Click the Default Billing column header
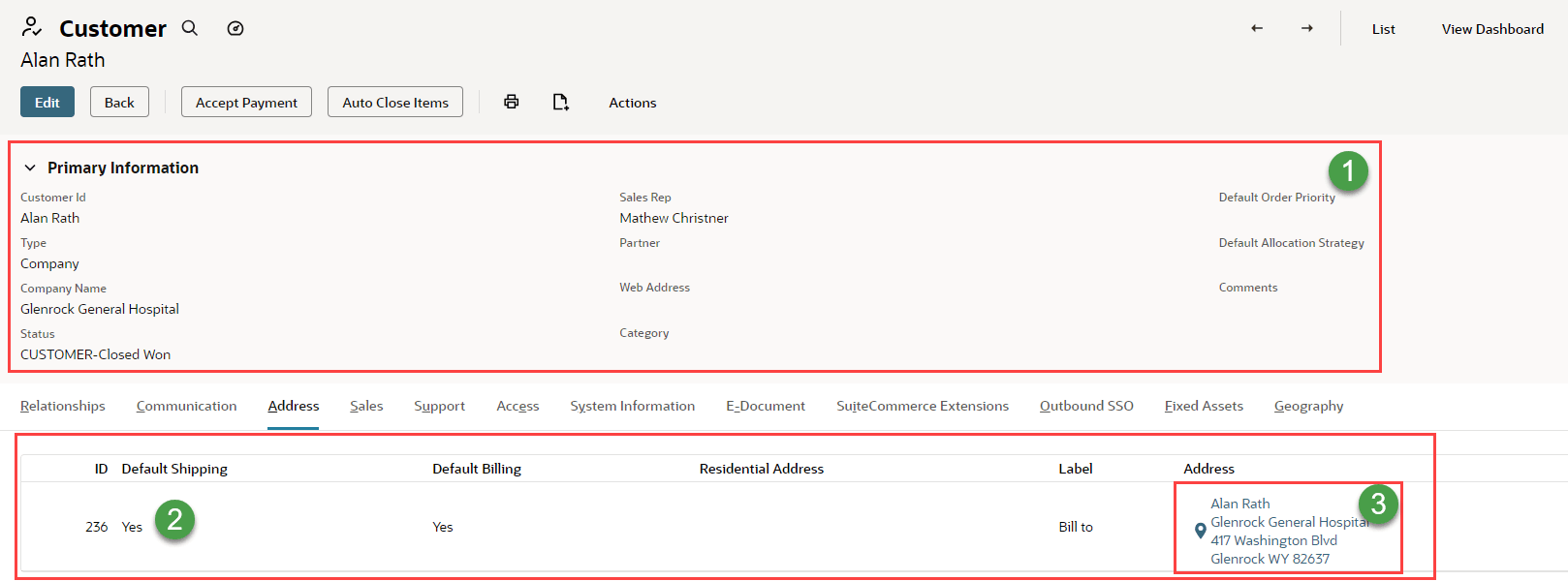Viewport: 1568px width, 581px height. [477, 469]
